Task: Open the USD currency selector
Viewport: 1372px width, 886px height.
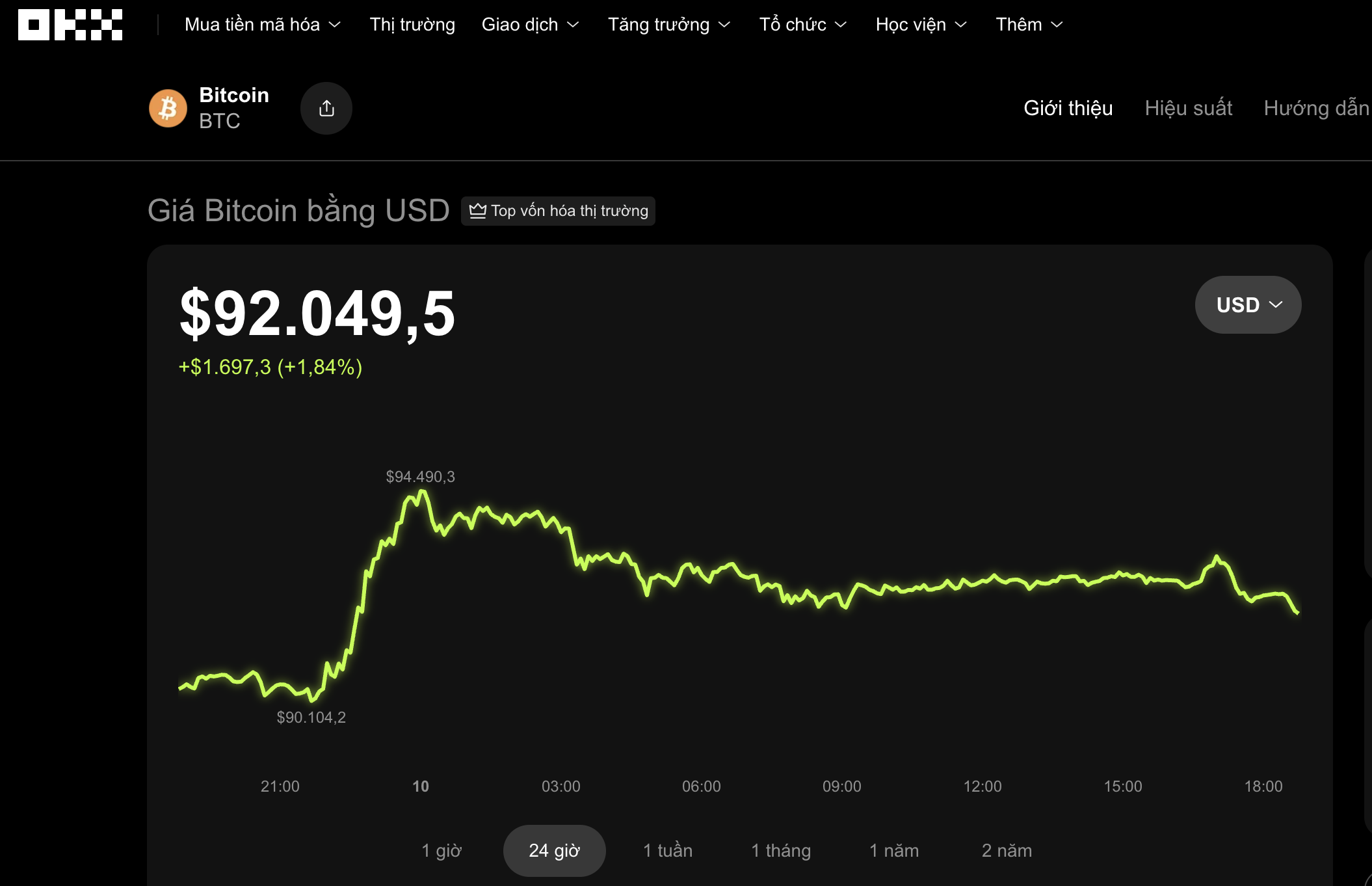Action: coord(1248,304)
